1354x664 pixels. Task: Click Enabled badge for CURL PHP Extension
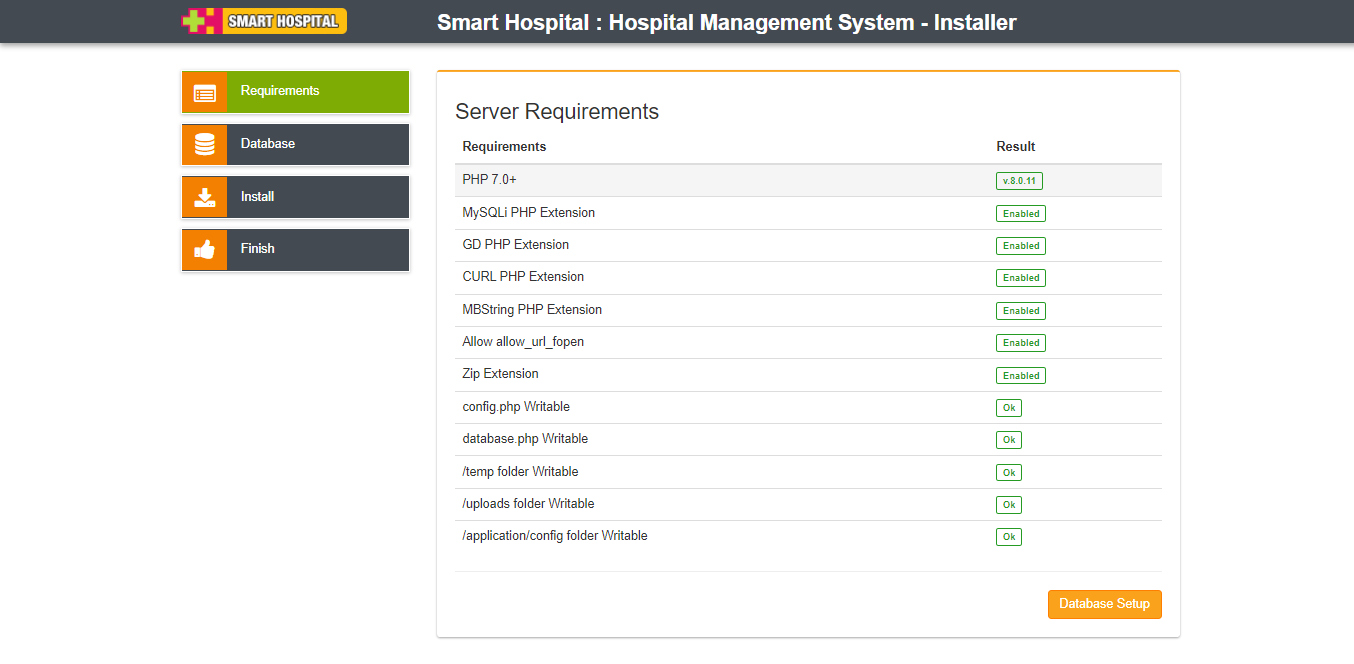pyautogui.click(x=1021, y=278)
